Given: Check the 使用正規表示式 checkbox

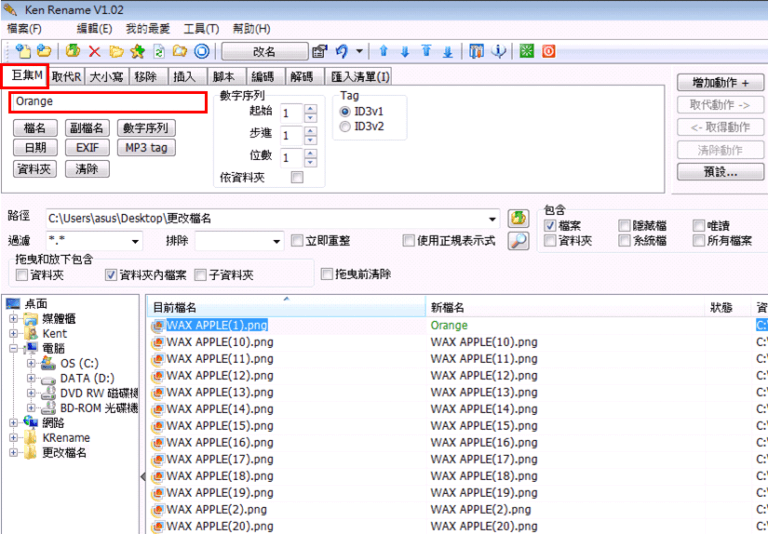Looking at the screenshot, I should (x=408, y=241).
